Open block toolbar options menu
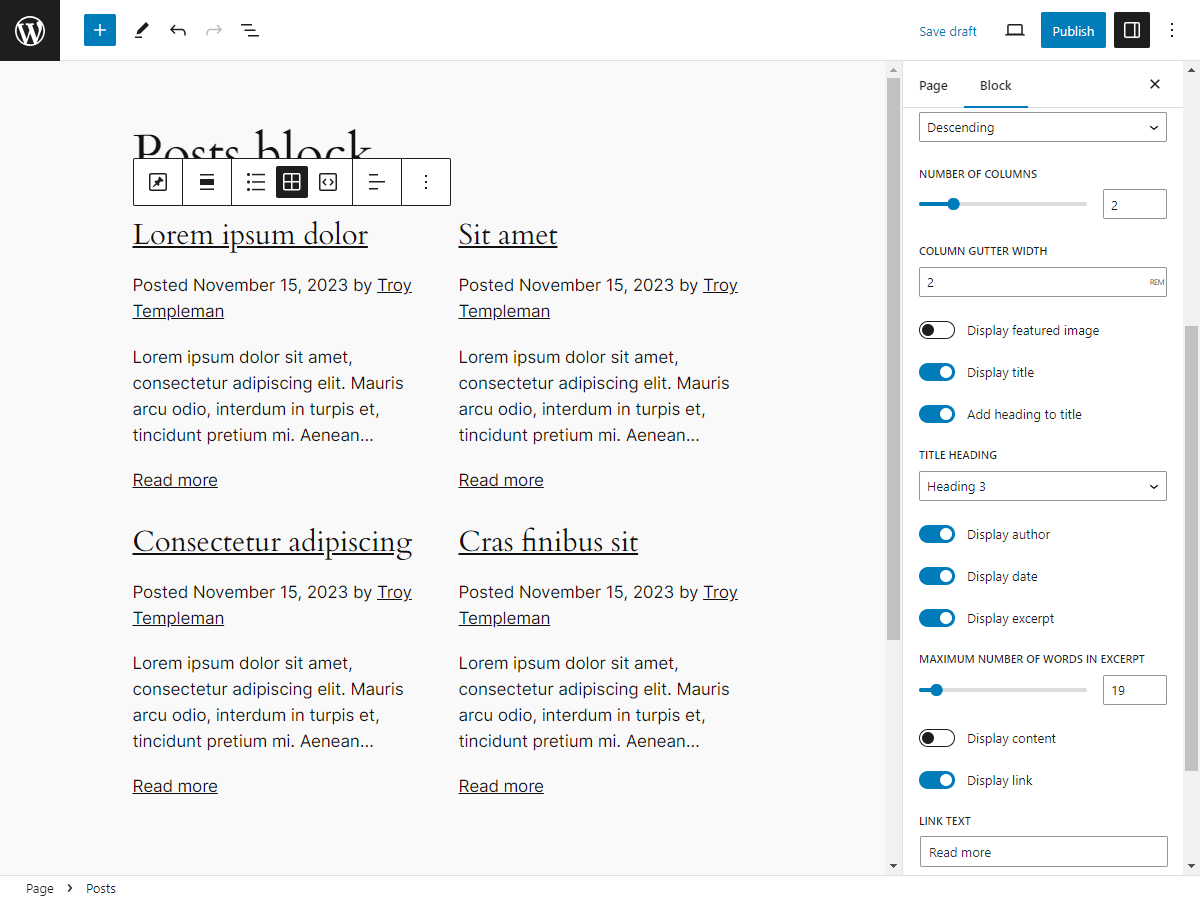1200x900 pixels. point(426,182)
